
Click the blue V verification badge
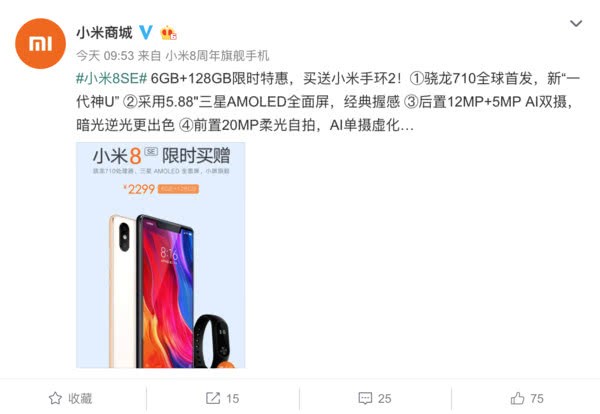pyautogui.click(x=145, y=33)
